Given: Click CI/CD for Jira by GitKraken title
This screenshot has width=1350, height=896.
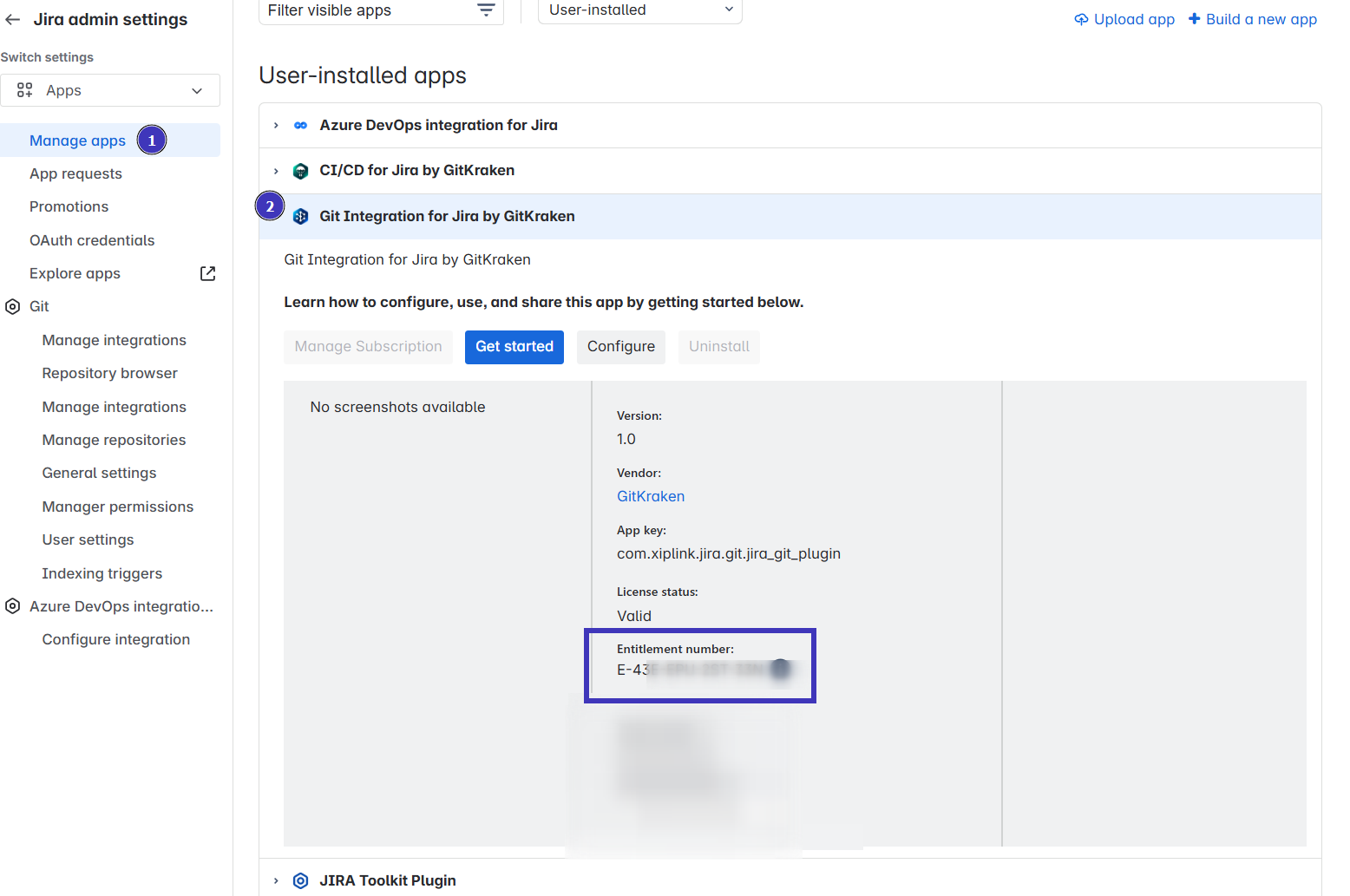Looking at the screenshot, I should coord(416,170).
